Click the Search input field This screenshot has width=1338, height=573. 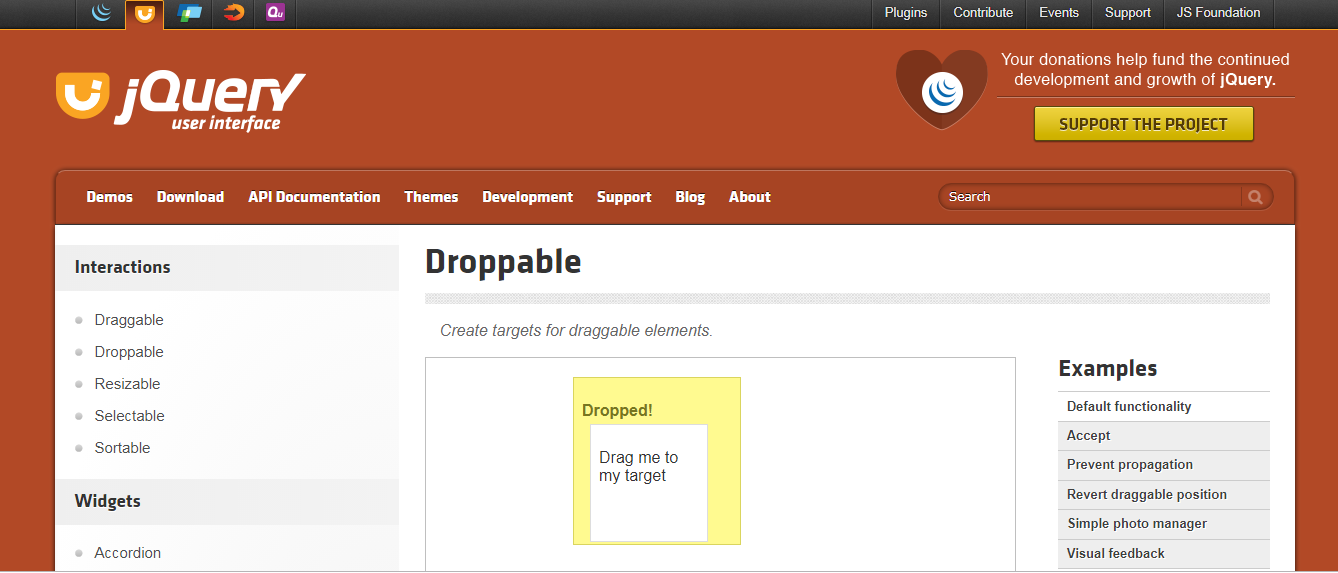[x=1090, y=197]
